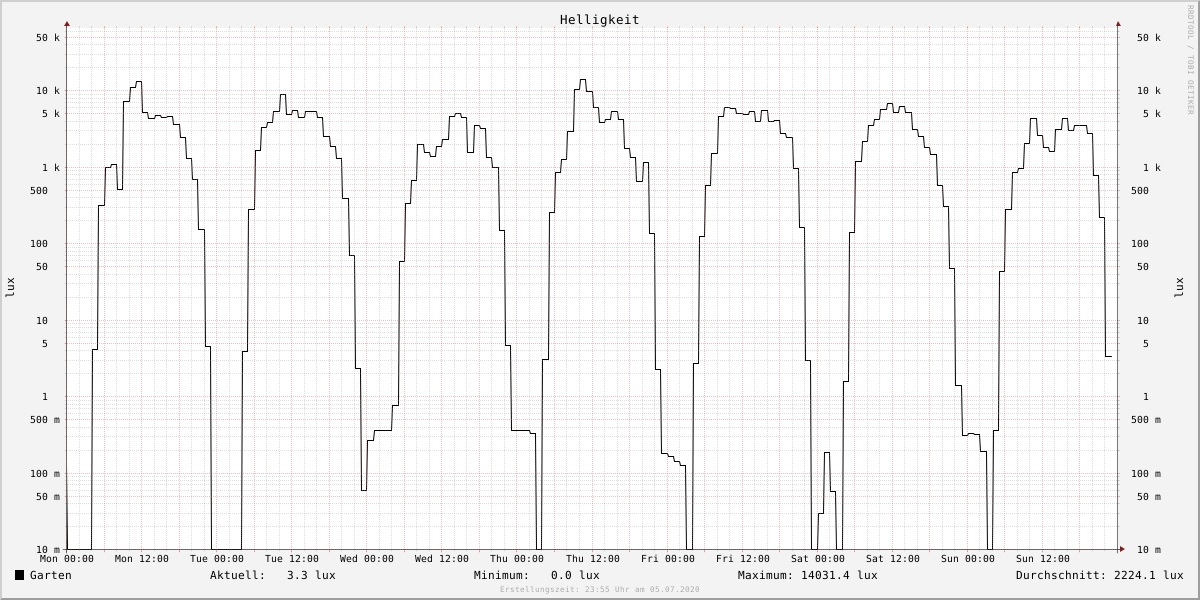Click the vertical "lux" label beside left axis

pos(10,288)
